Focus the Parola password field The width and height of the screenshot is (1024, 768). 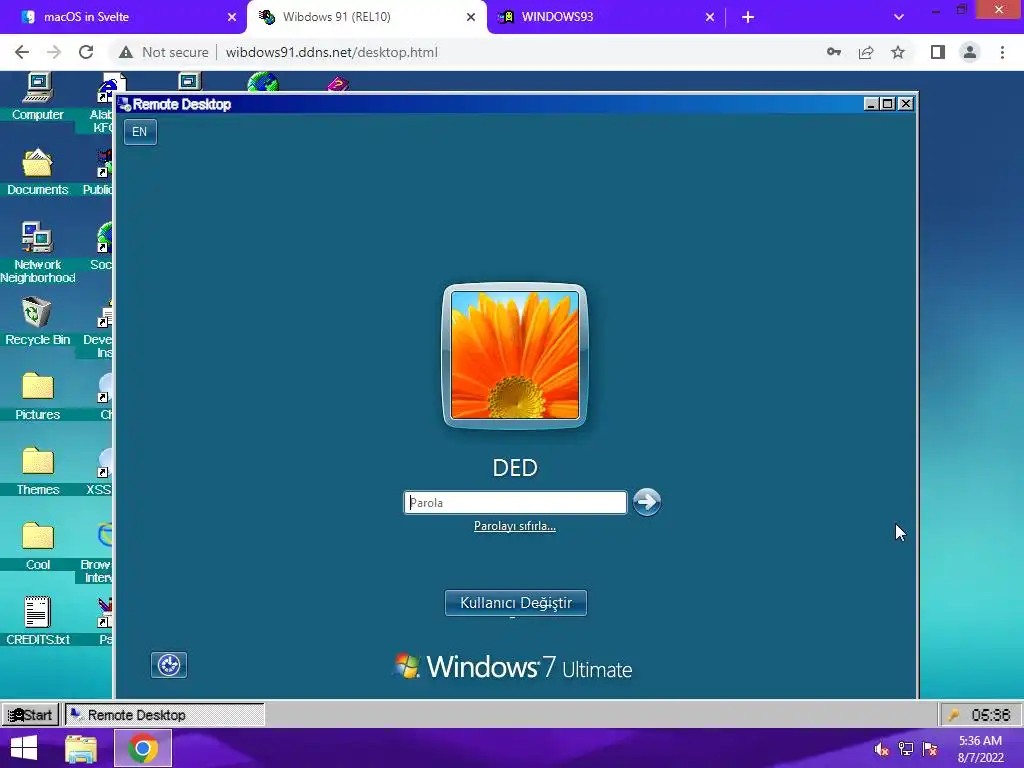pyautogui.click(x=515, y=502)
